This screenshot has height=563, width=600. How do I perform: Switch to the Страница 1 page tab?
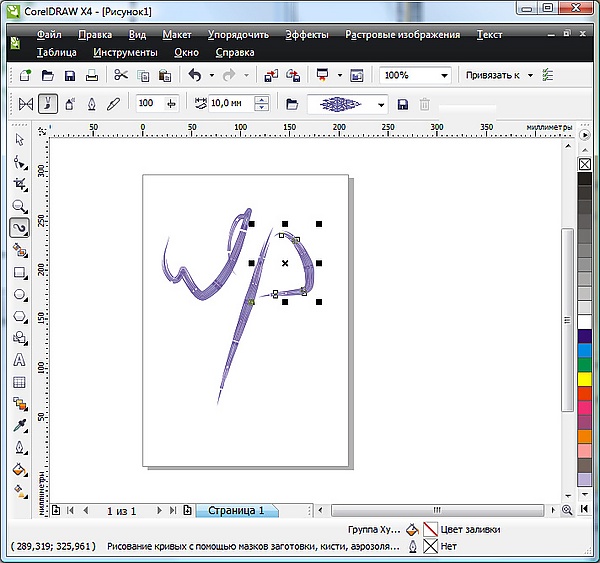point(236,511)
